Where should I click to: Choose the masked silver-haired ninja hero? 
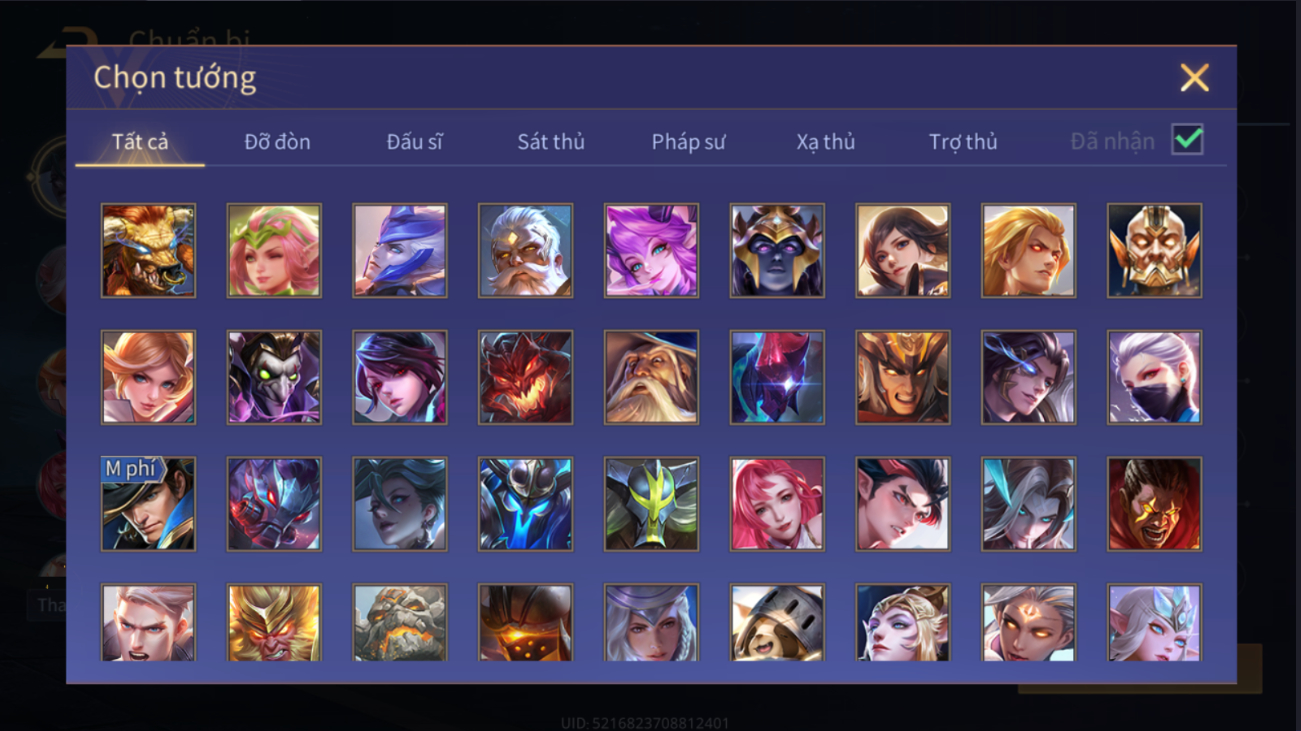tap(1154, 377)
